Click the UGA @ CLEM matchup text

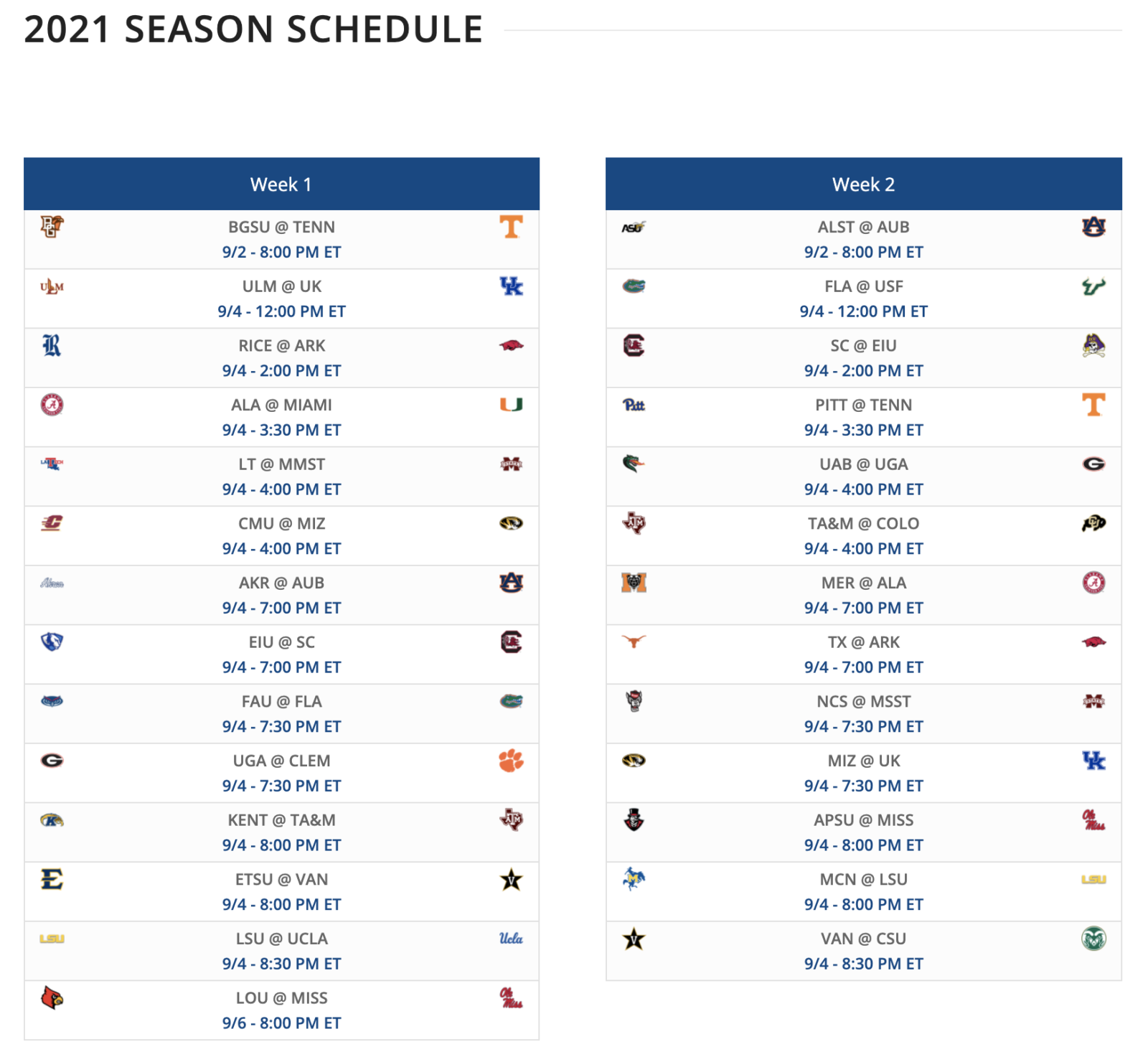[281, 761]
